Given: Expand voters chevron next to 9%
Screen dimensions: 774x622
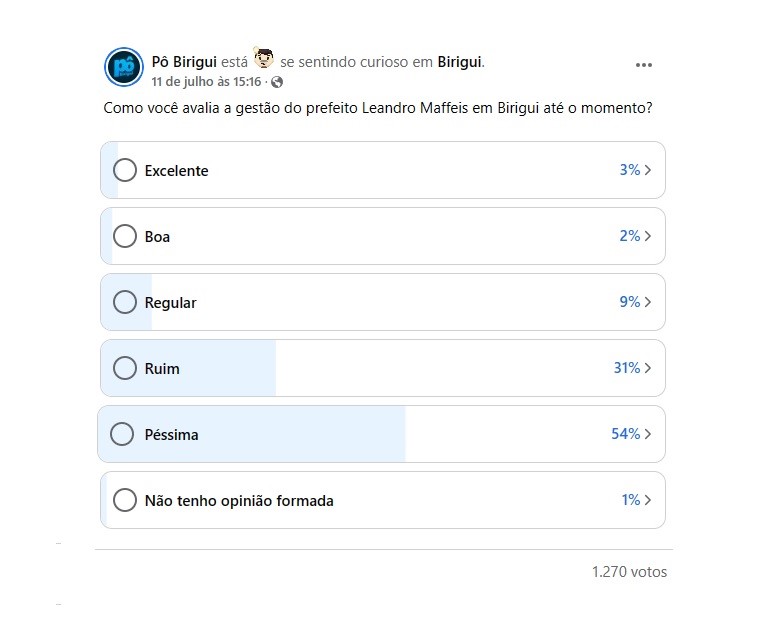Looking at the screenshot, I should tap(648, 302).
